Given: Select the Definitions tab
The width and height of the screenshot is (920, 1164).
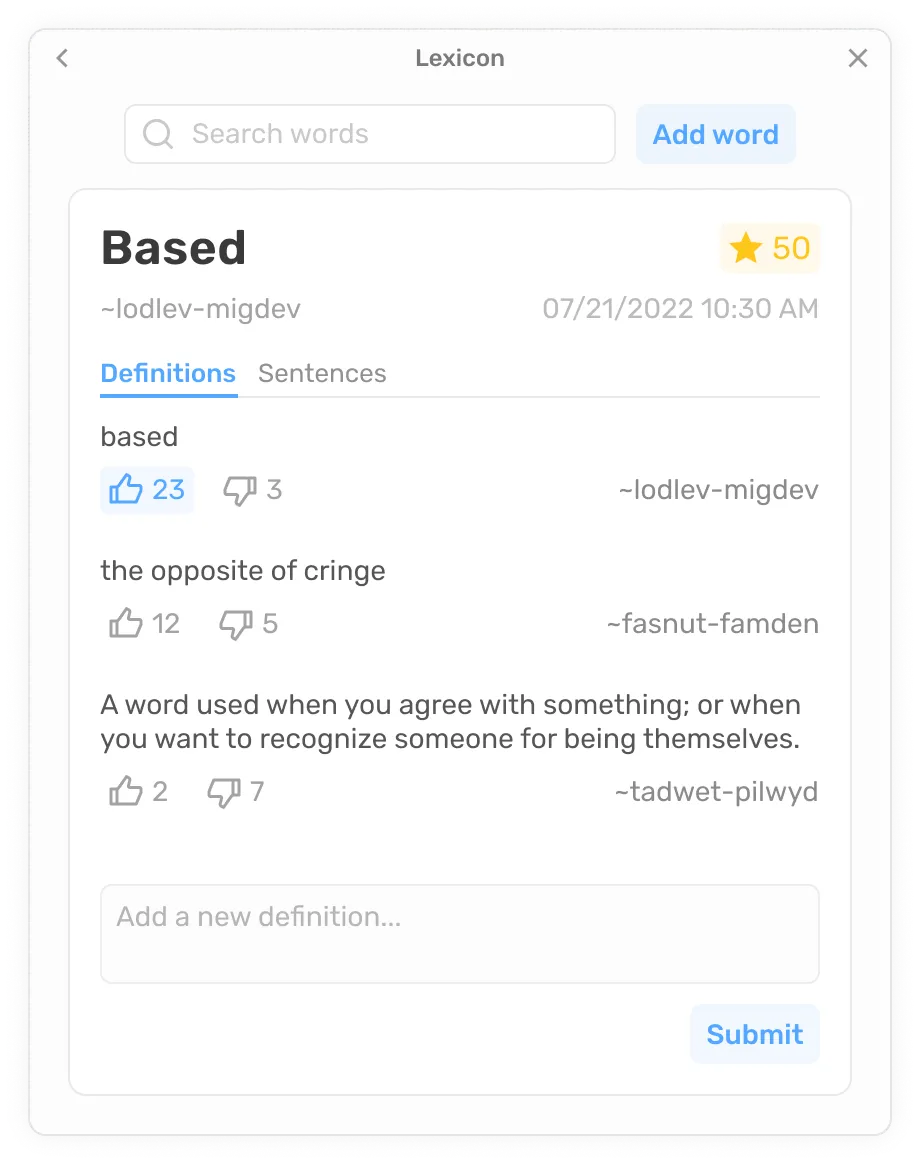Looking at the screenshot, I should [x=168, y=374].
